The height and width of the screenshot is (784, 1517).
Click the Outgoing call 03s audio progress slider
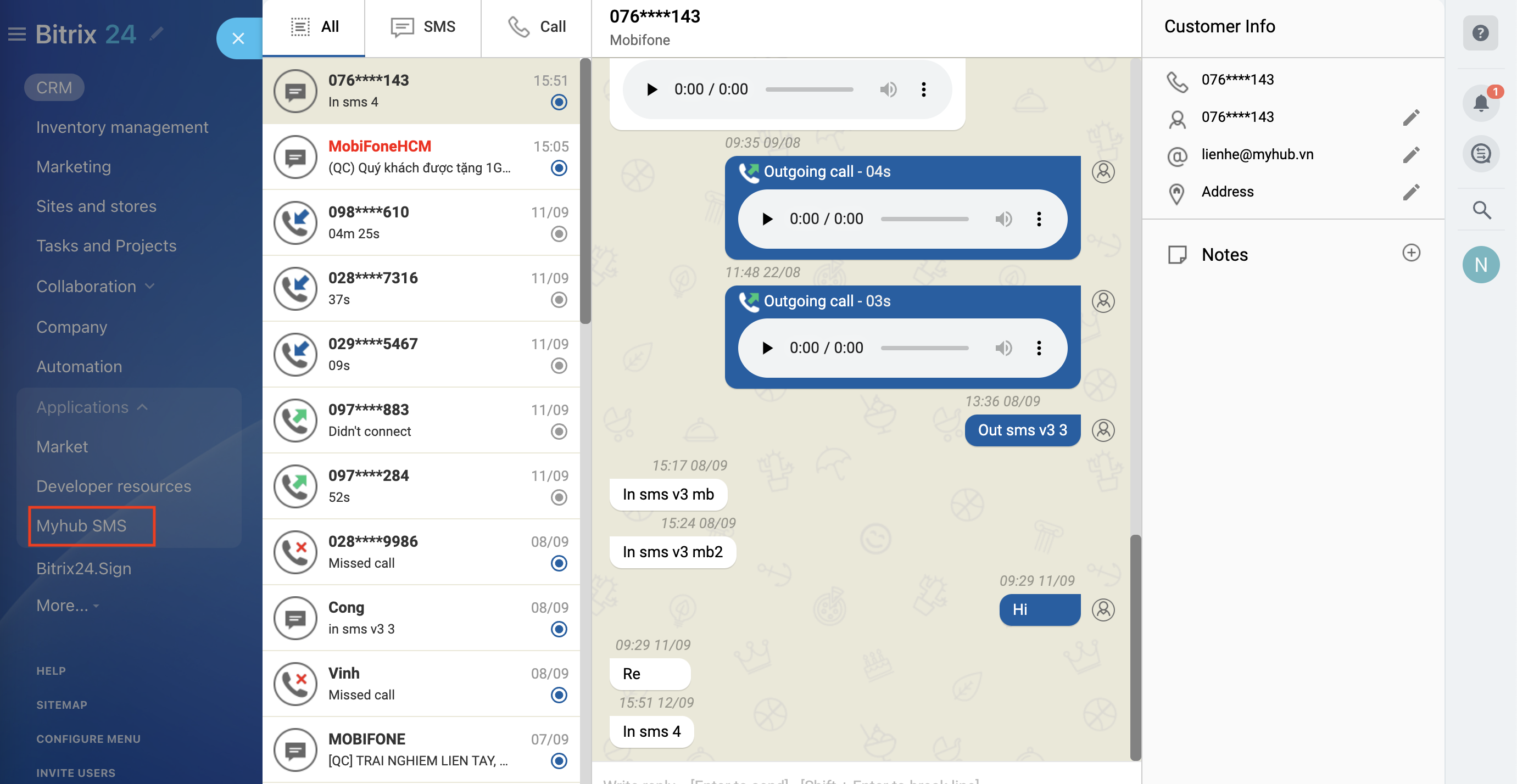pyautogui.click(x=924, y=349)
